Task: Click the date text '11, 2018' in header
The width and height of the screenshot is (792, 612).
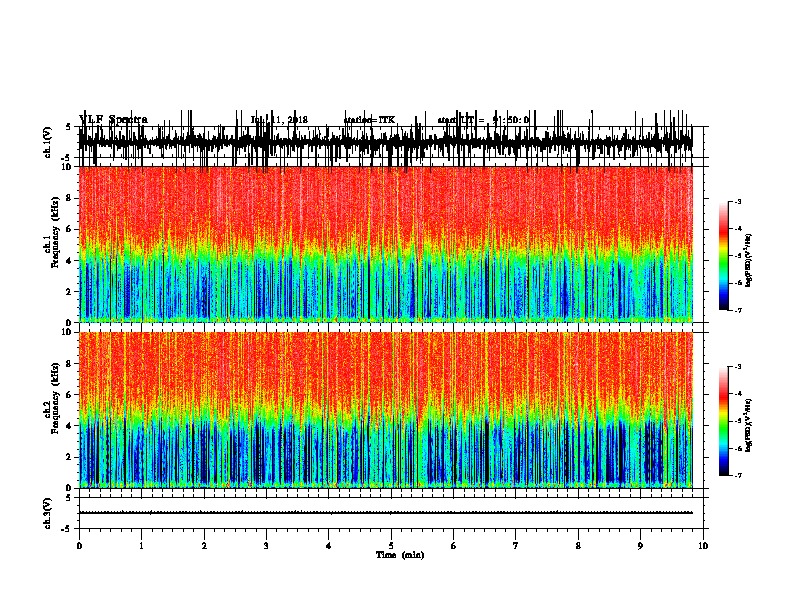Action: coord(290,120)
